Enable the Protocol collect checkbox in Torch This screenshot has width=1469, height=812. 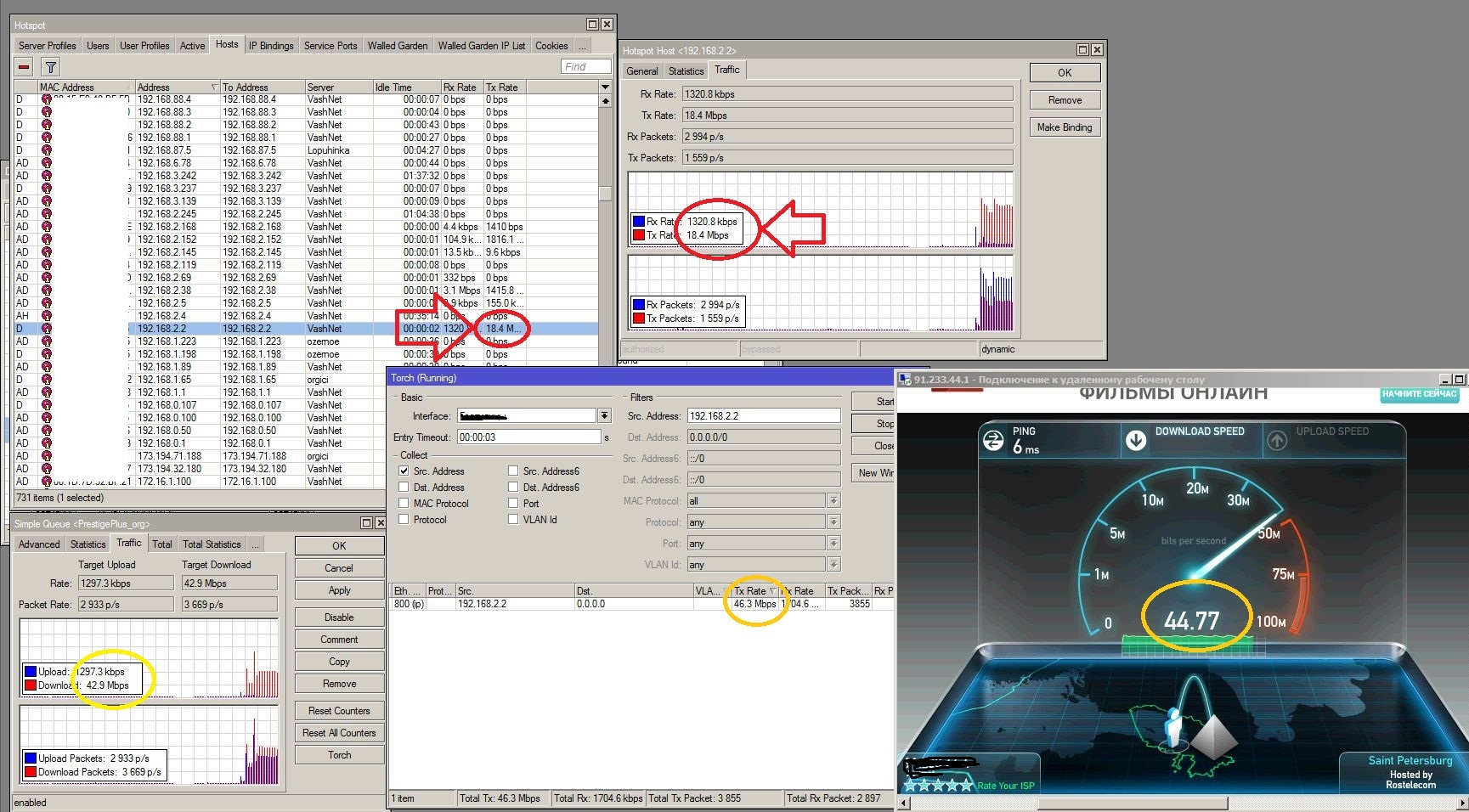[404, 519]
